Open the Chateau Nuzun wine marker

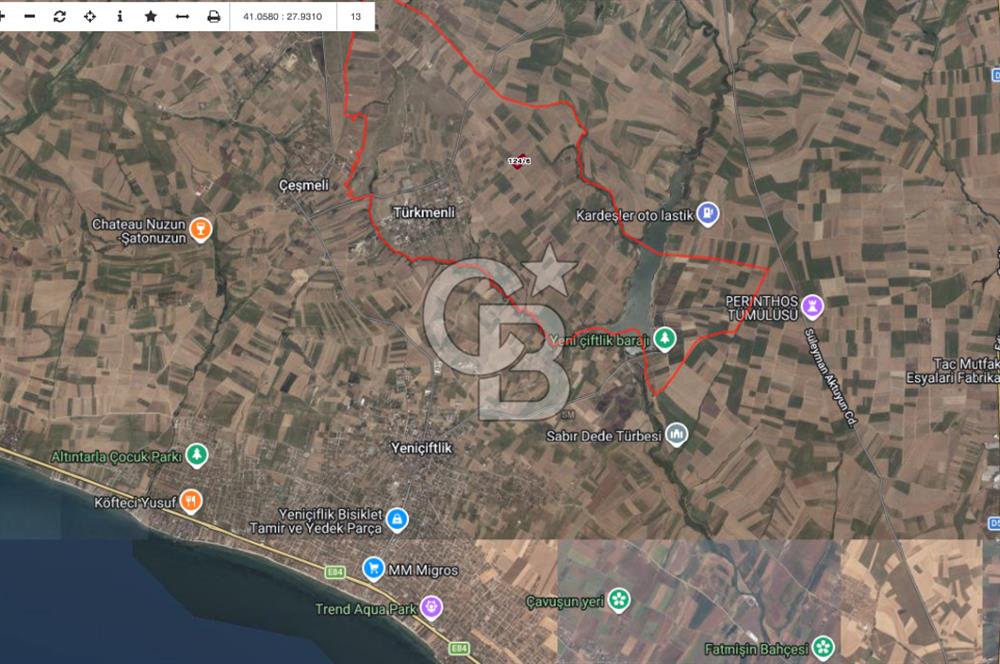200,230
